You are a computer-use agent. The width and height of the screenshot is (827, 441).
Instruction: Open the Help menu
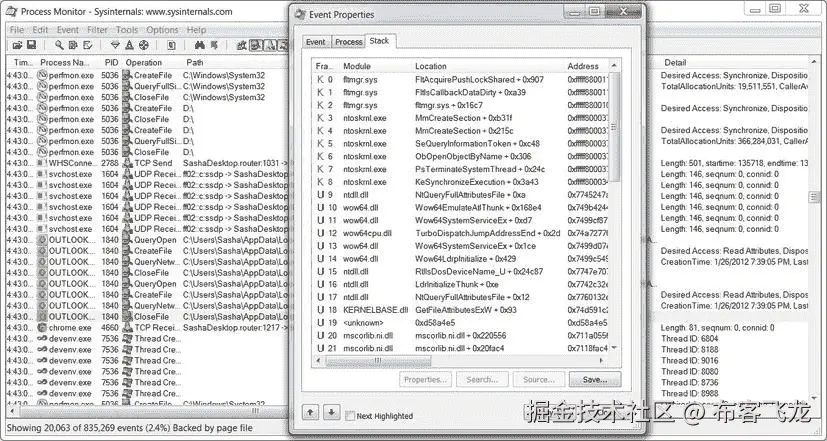pos(196,30)
